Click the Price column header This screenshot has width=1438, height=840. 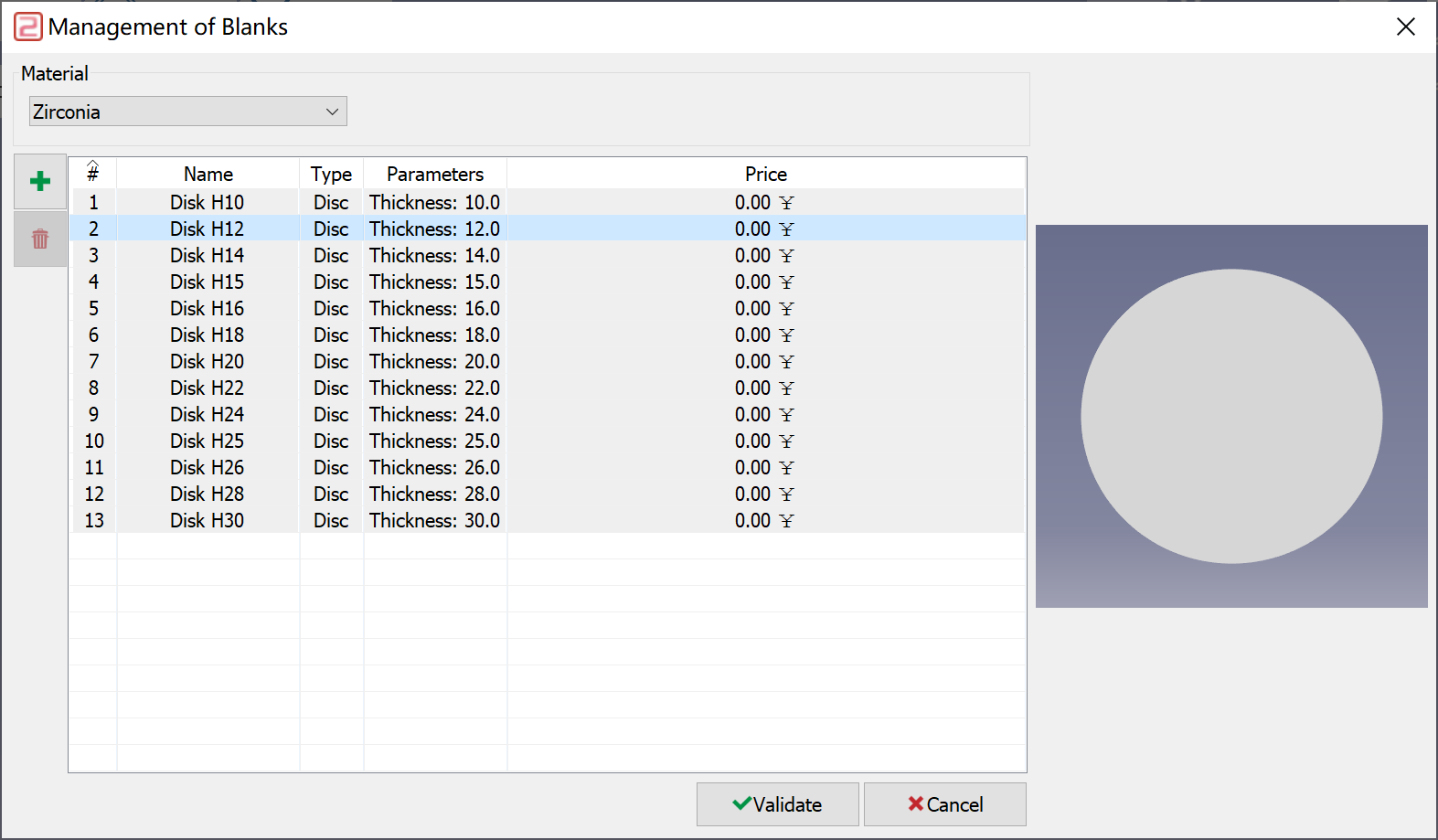point(766,174)
